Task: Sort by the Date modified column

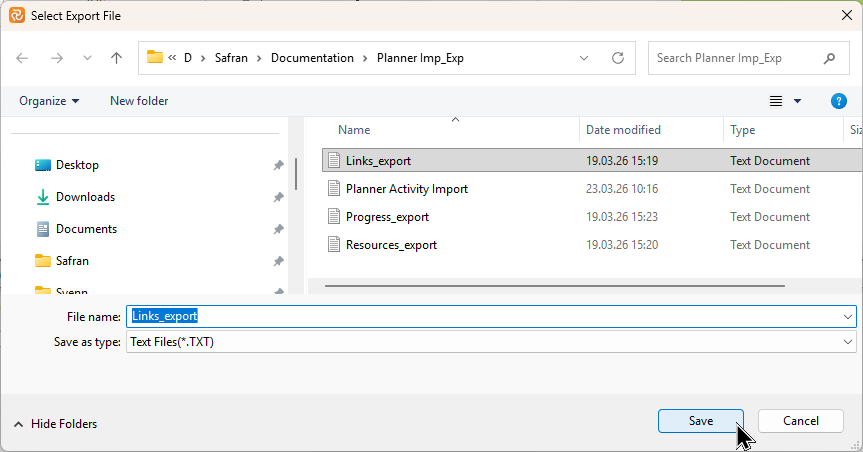Action: coord(623,130)
